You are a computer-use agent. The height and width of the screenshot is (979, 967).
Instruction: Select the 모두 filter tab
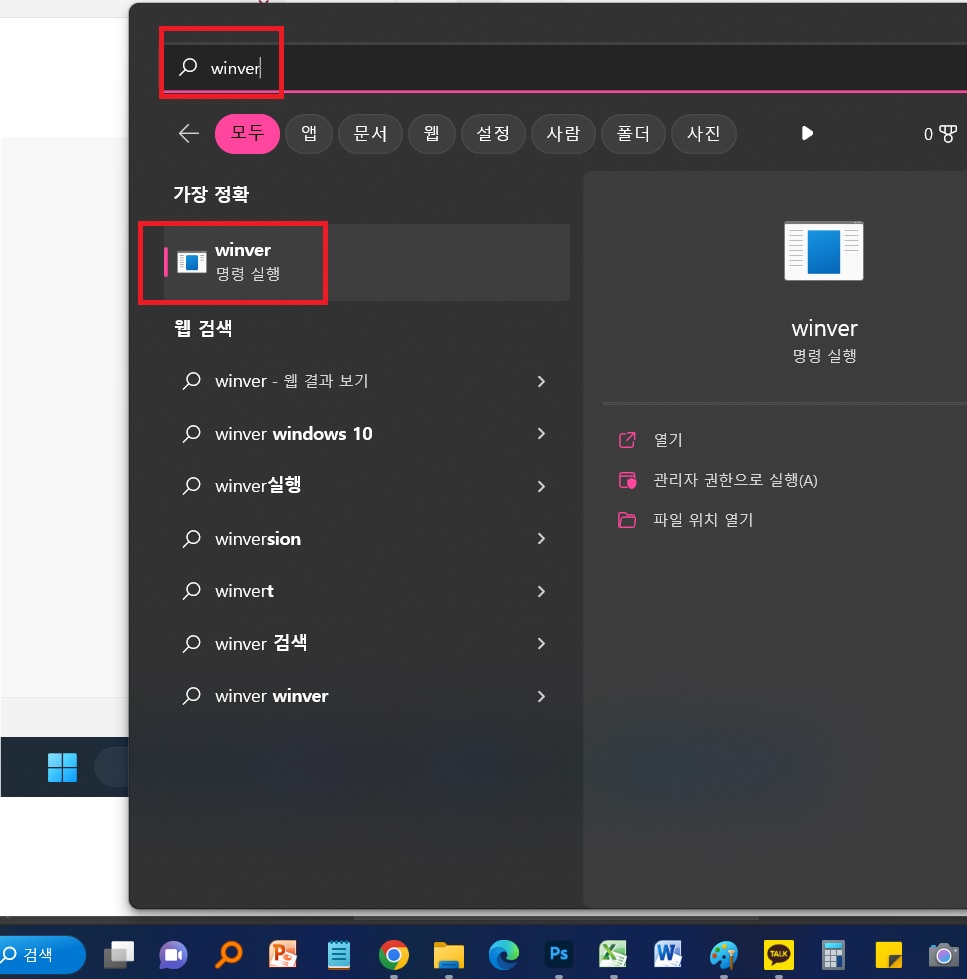pos(247,134)
